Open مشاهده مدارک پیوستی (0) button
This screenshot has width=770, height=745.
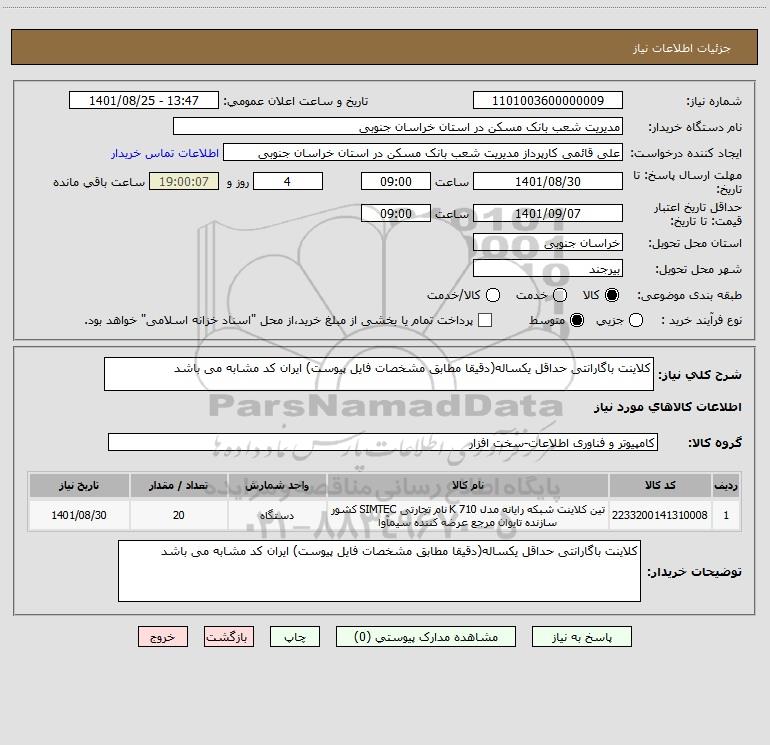point(426,637)
